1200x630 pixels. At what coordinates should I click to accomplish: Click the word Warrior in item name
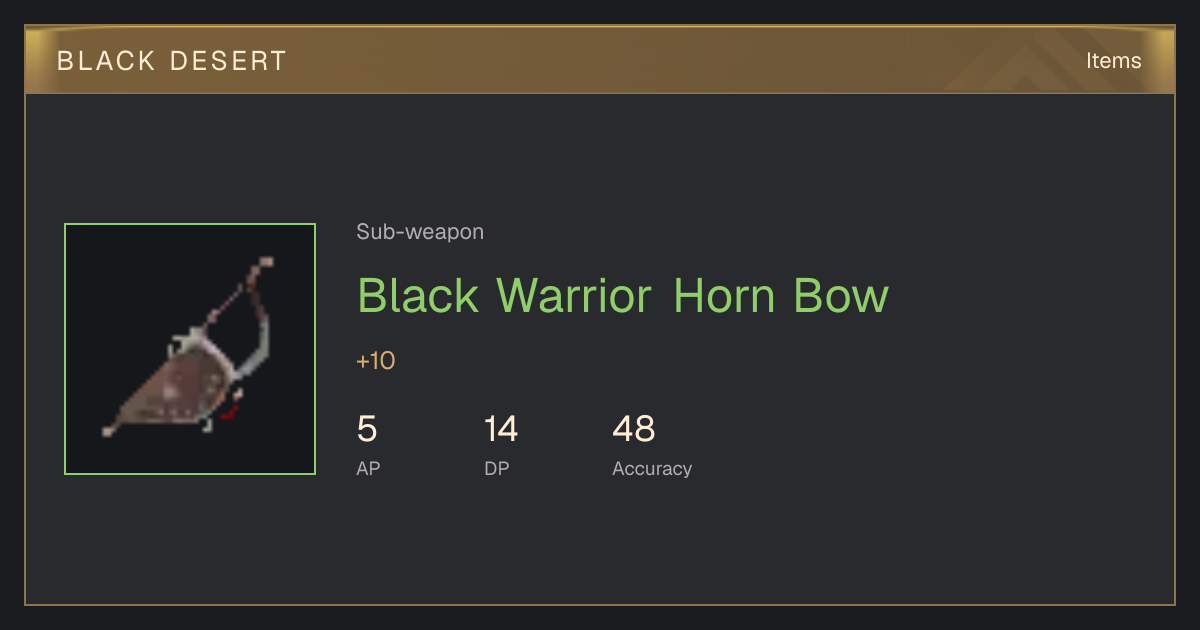click(574, 296)
